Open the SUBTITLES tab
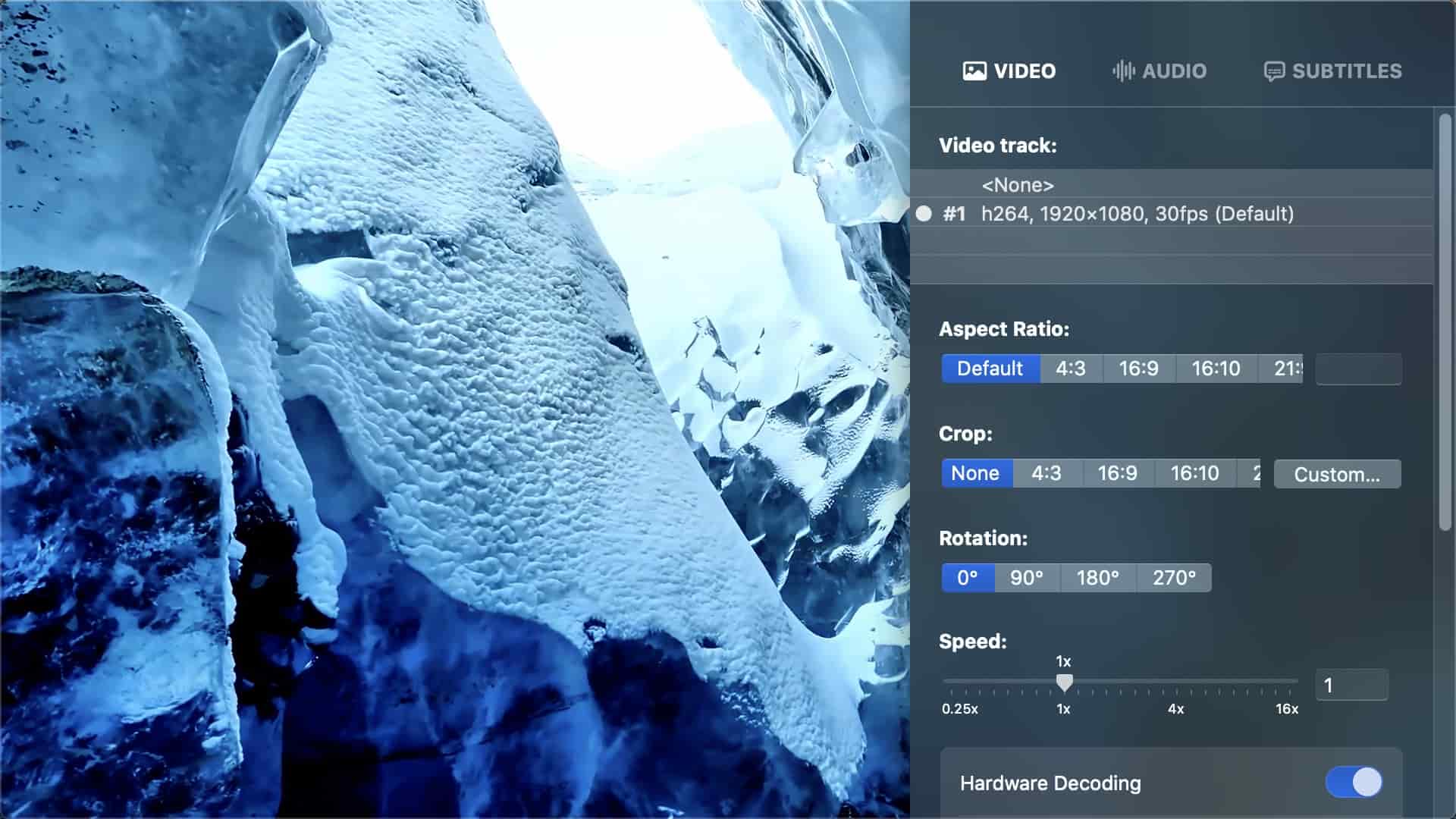Image resolution: width=1456 pixels, height=819 pixels. pos(1346,71)
